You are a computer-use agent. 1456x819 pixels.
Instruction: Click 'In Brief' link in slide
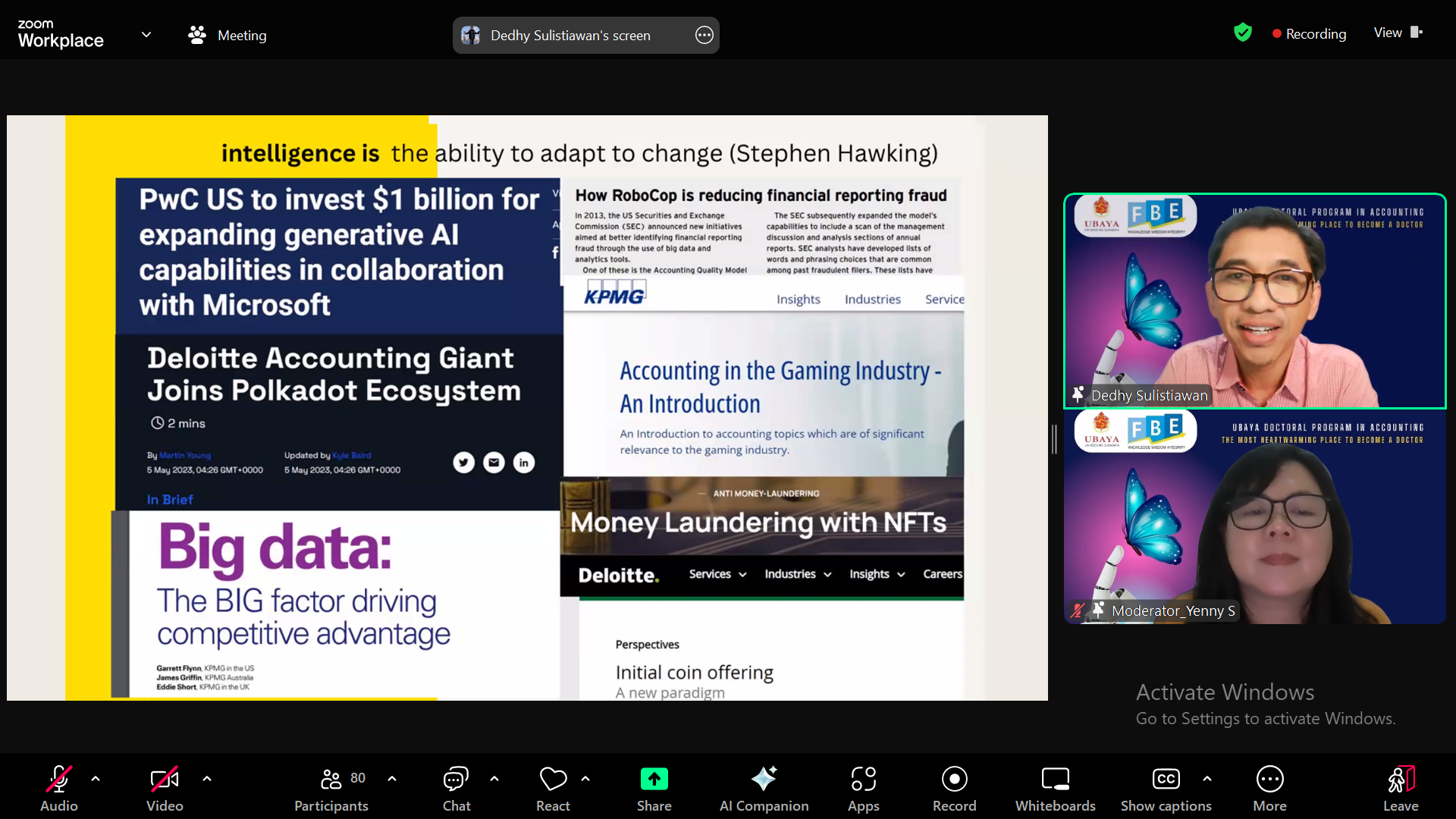170,499
